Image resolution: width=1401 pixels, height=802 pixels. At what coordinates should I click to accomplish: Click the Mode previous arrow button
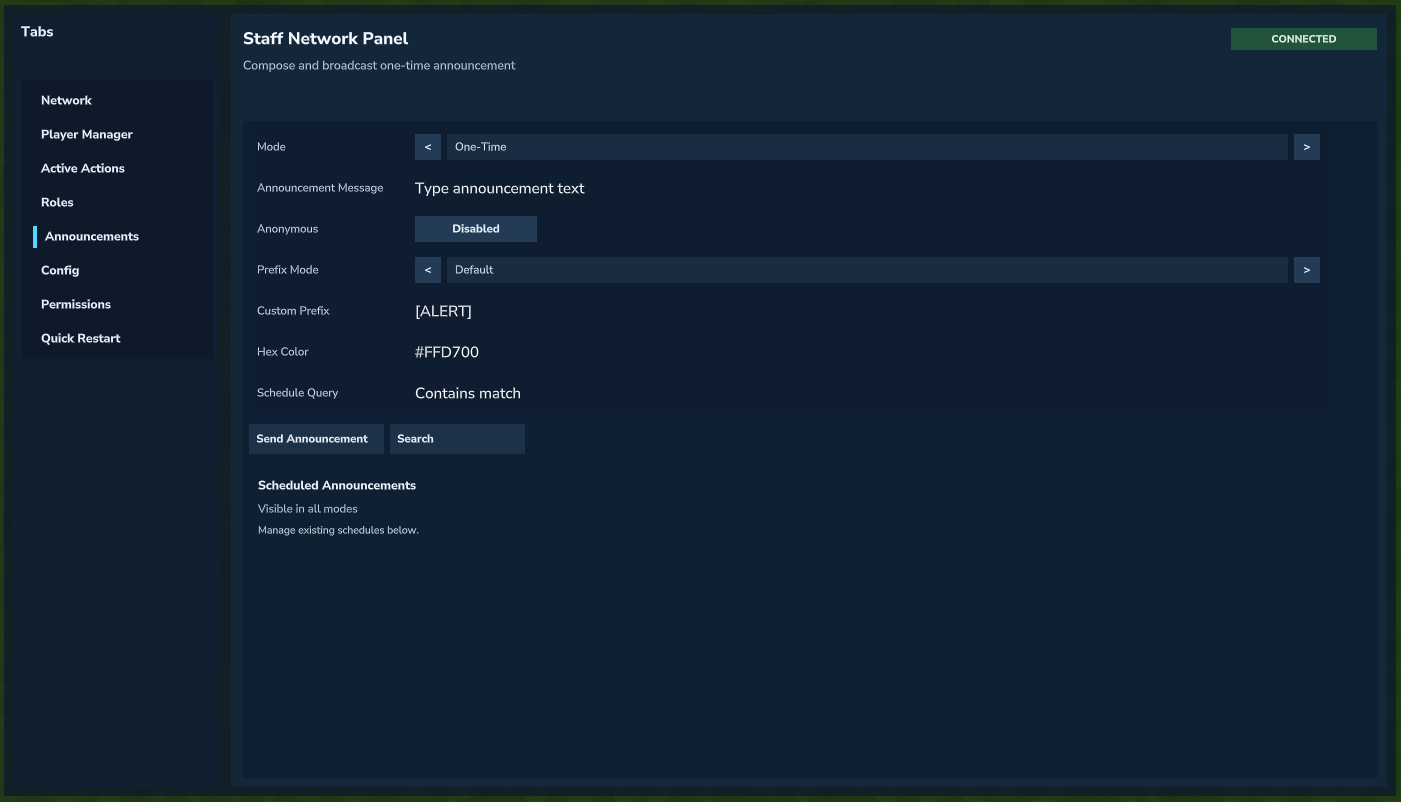[x=427, y=147]
